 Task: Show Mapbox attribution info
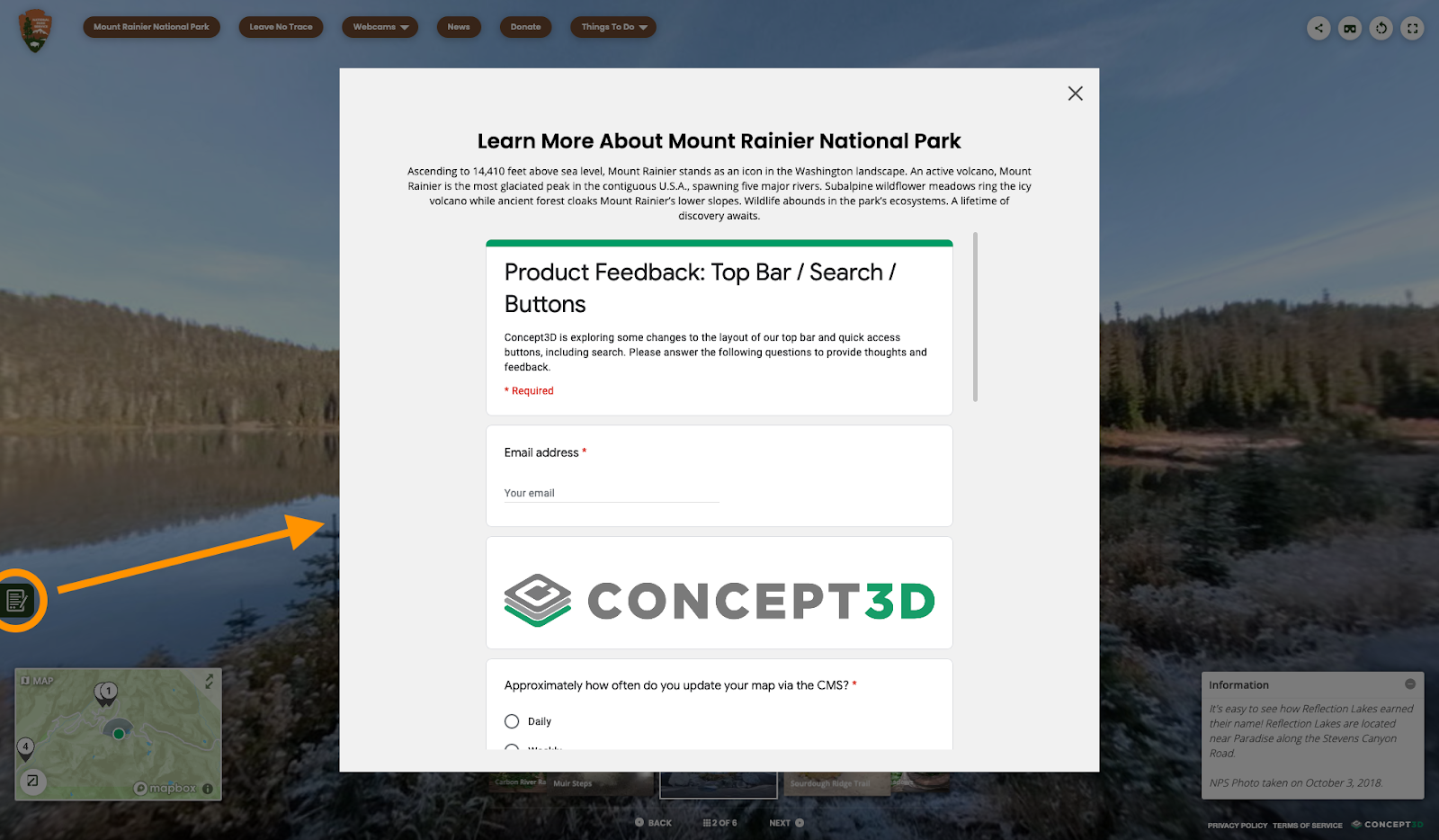[x=208, y=789]
